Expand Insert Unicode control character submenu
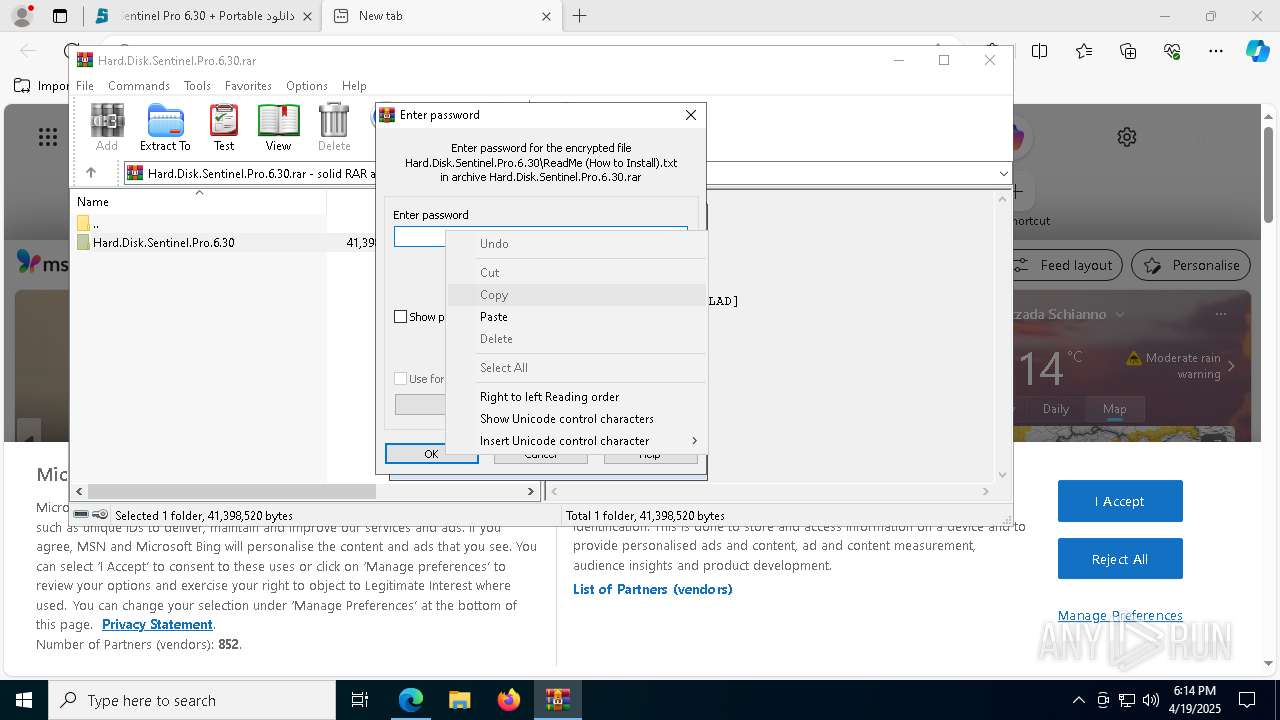The height and width of the screenshot is (720, 1280). (577, 441)
